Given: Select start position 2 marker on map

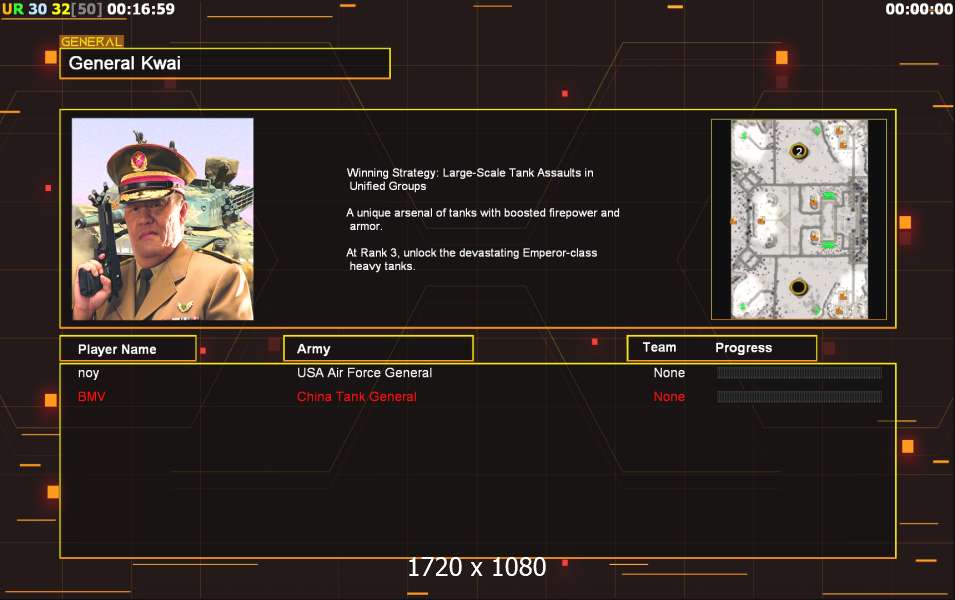Looking at the screenshot, I should pyautogui.click(x=798, y=152).
